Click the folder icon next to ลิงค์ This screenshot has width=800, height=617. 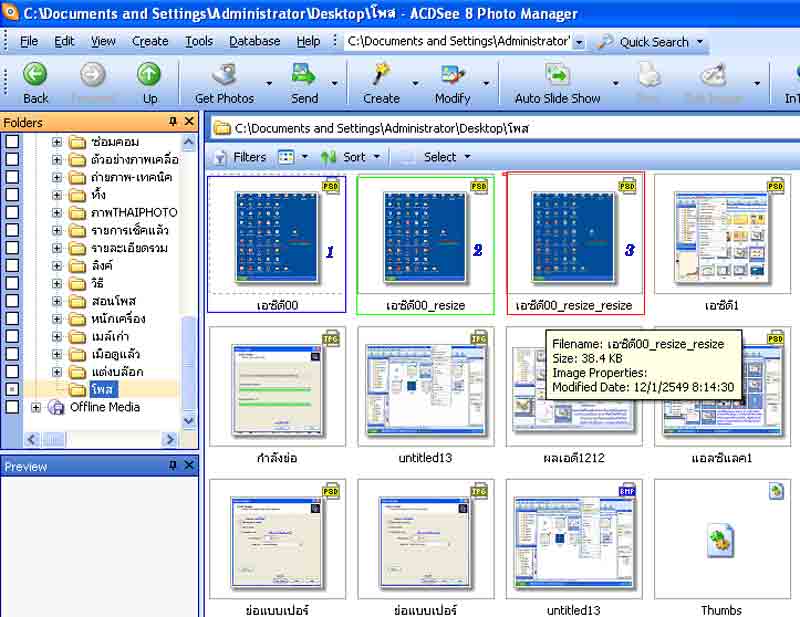[77, 265]
